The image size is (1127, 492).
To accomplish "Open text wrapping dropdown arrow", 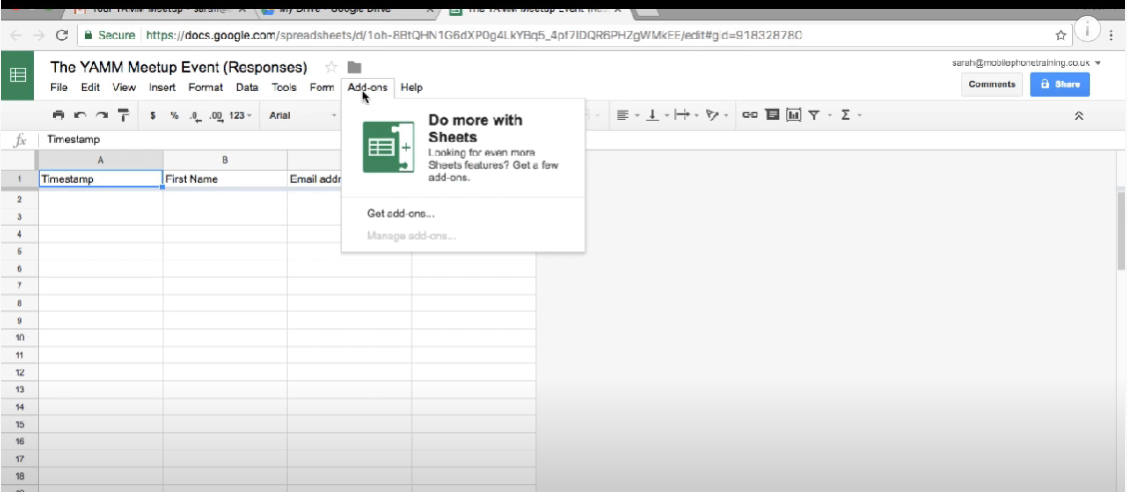I will 696,116.
